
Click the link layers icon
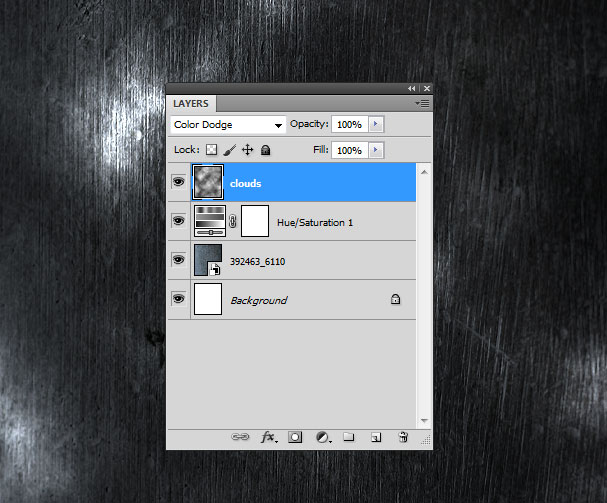coord(240,437)
